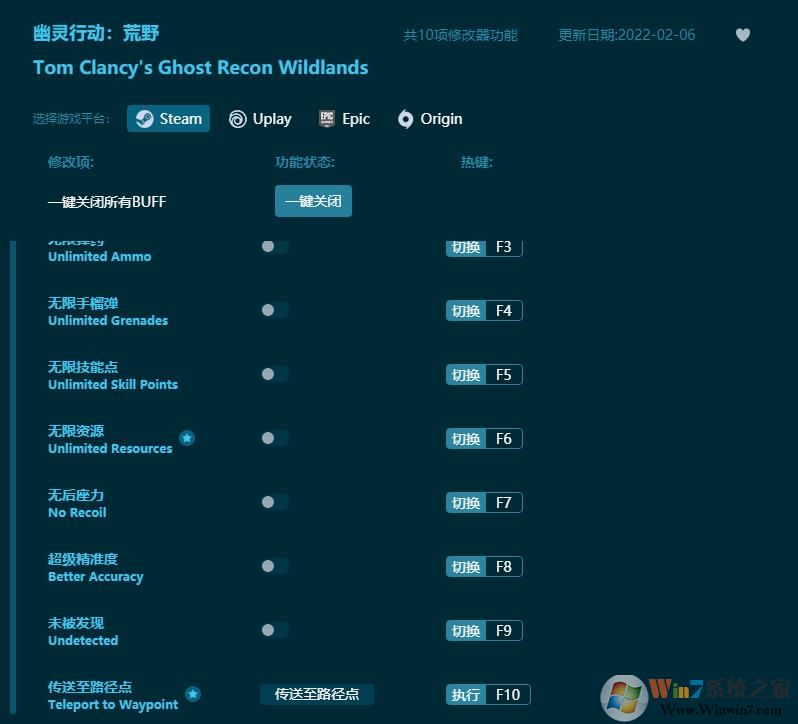The image size is (798, 724).
Task: Switch on Better Accuracy
Action: point(275,566)
